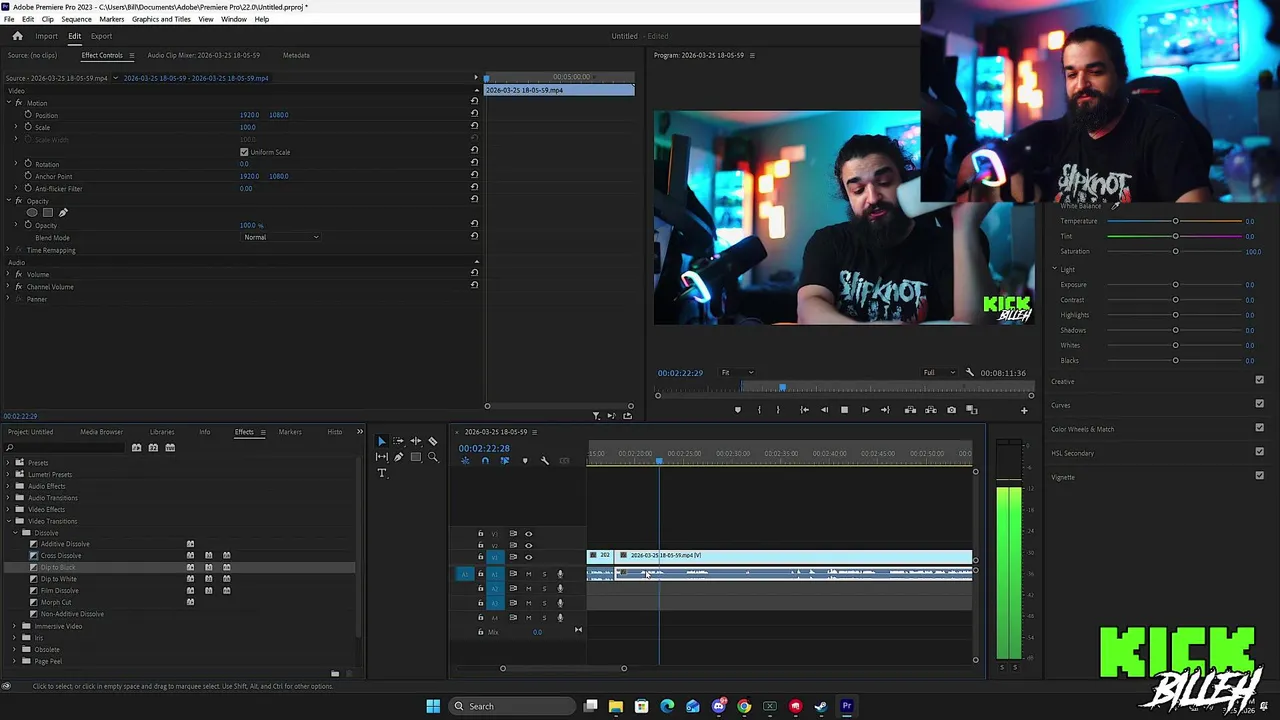Click Mark In bracket in Program Monitor

[759, 410]
